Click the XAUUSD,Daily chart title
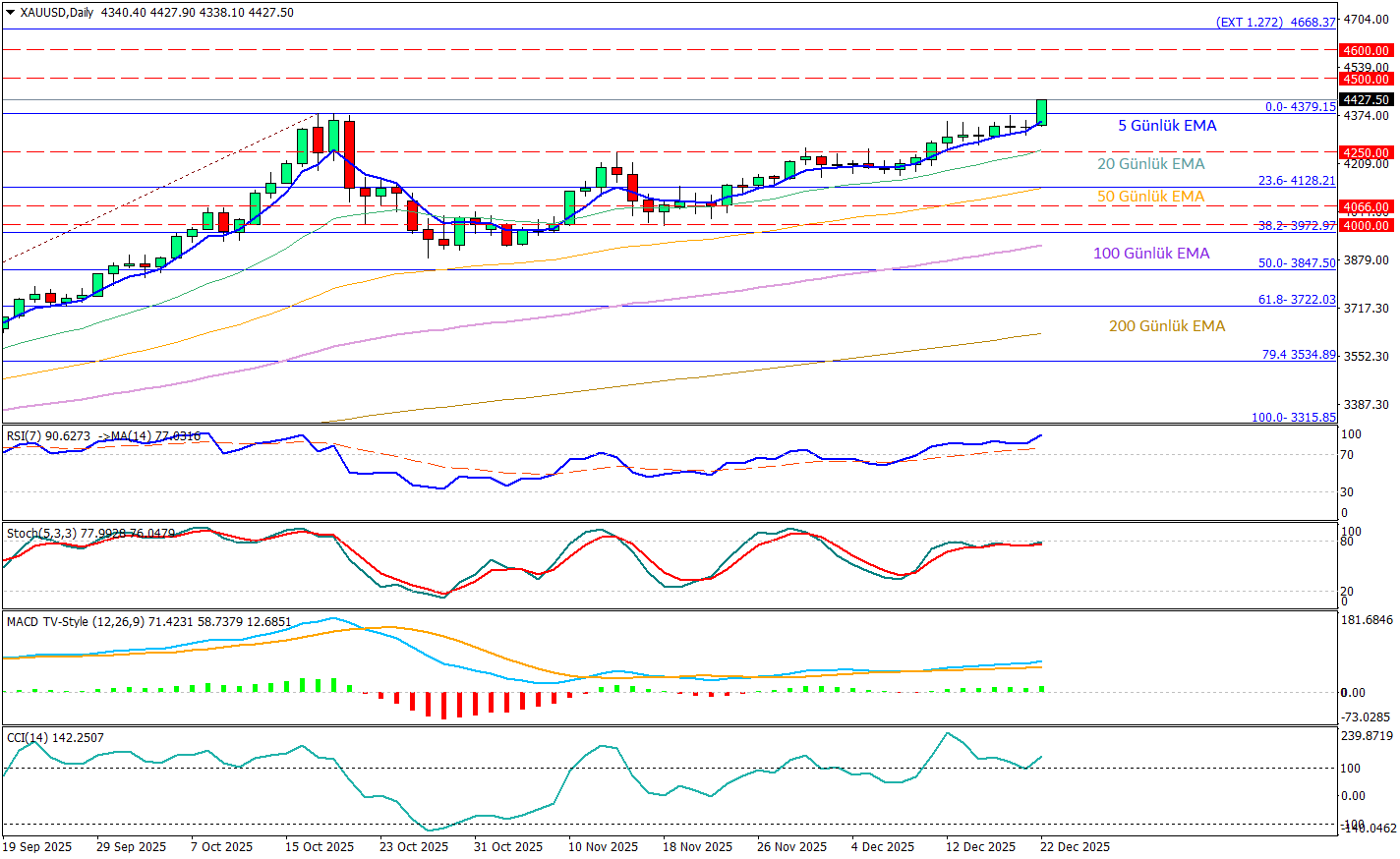Screen dimensions: 1400x859 point(57,13)
